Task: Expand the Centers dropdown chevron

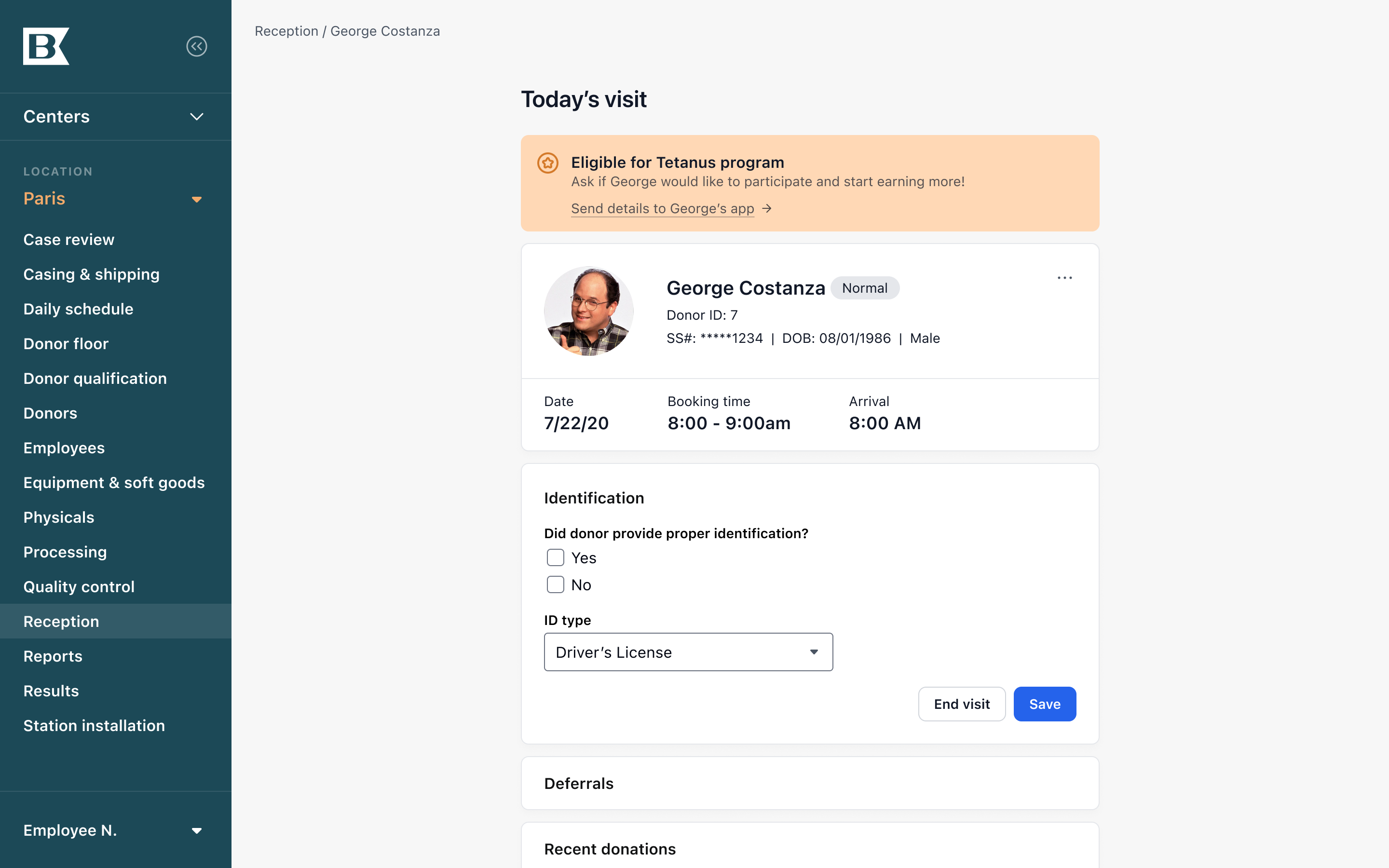Action: coord(196,117)
